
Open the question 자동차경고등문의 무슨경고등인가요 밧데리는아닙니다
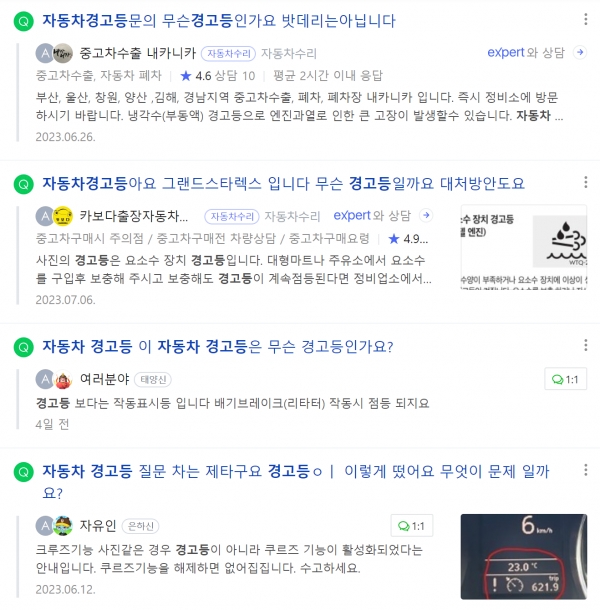point(219,21)
